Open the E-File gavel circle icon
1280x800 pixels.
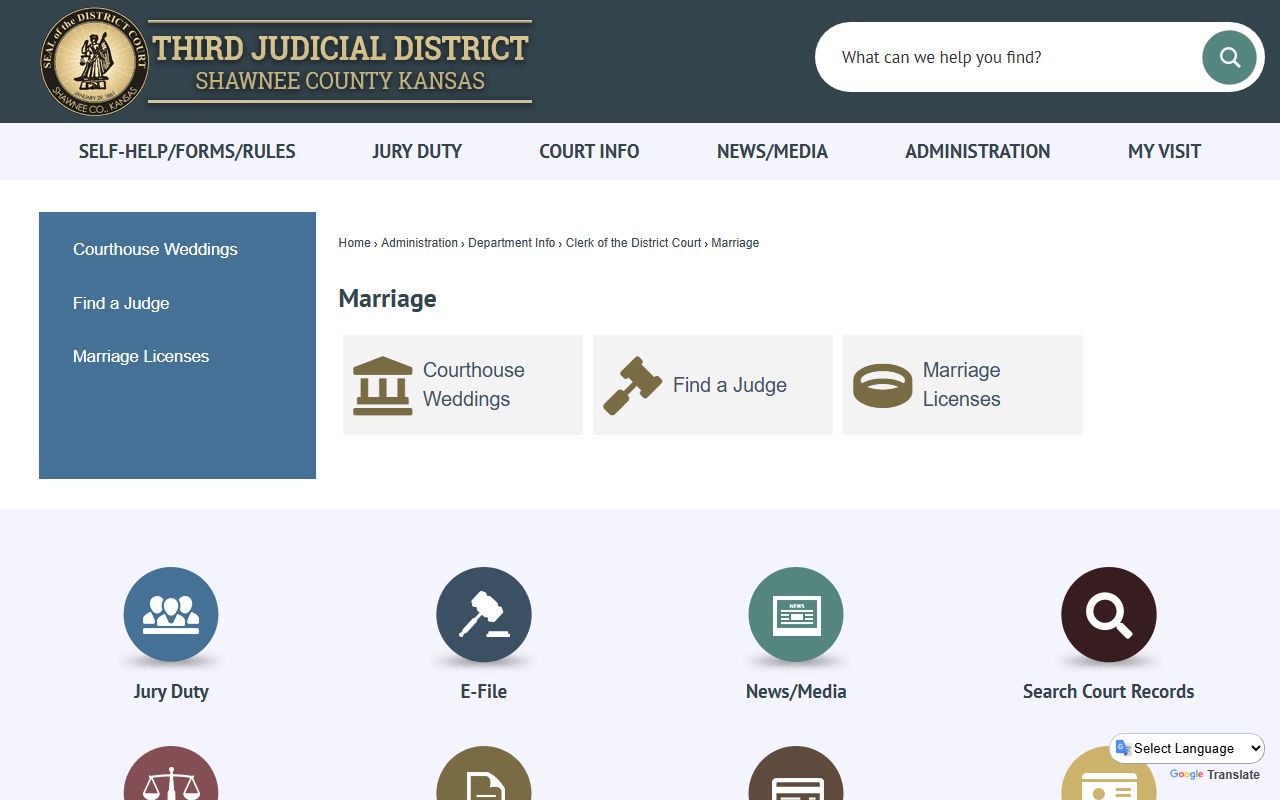pos(484,614)
